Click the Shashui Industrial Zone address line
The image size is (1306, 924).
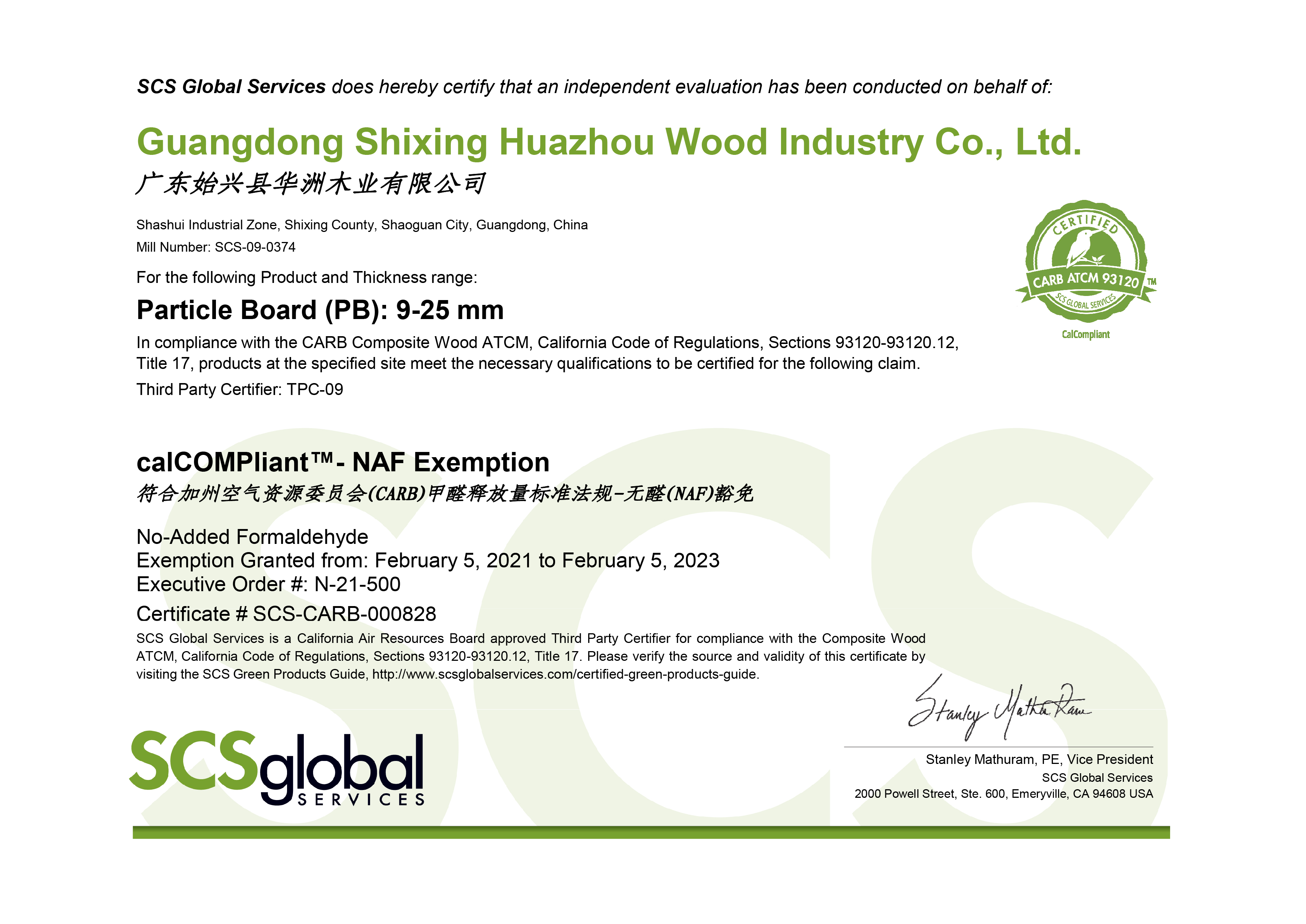click(x=362, y=225)
